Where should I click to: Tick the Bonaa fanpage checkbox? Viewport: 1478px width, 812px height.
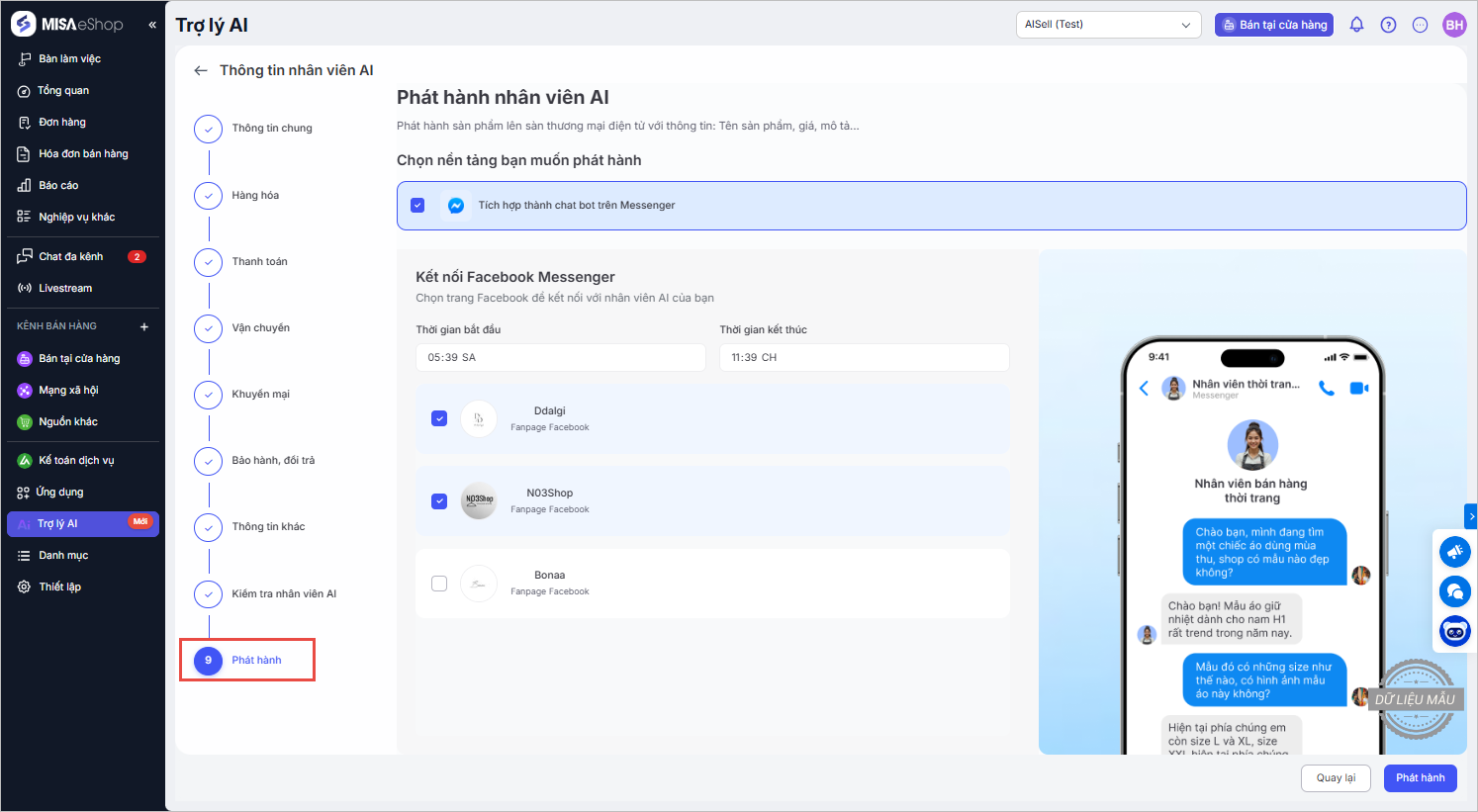(x=439, y=584)
